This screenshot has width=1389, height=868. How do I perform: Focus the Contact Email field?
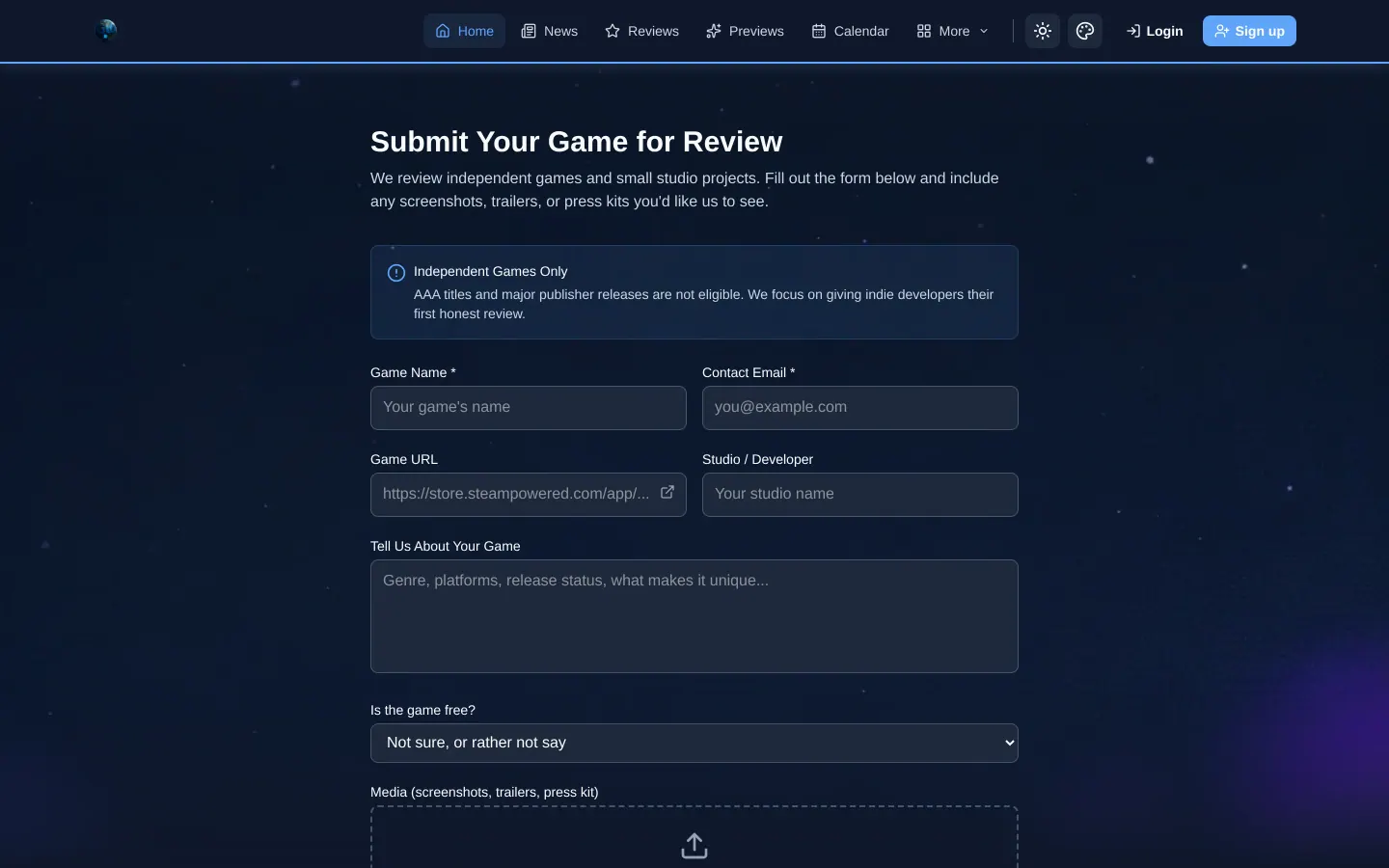click(860, 408)
